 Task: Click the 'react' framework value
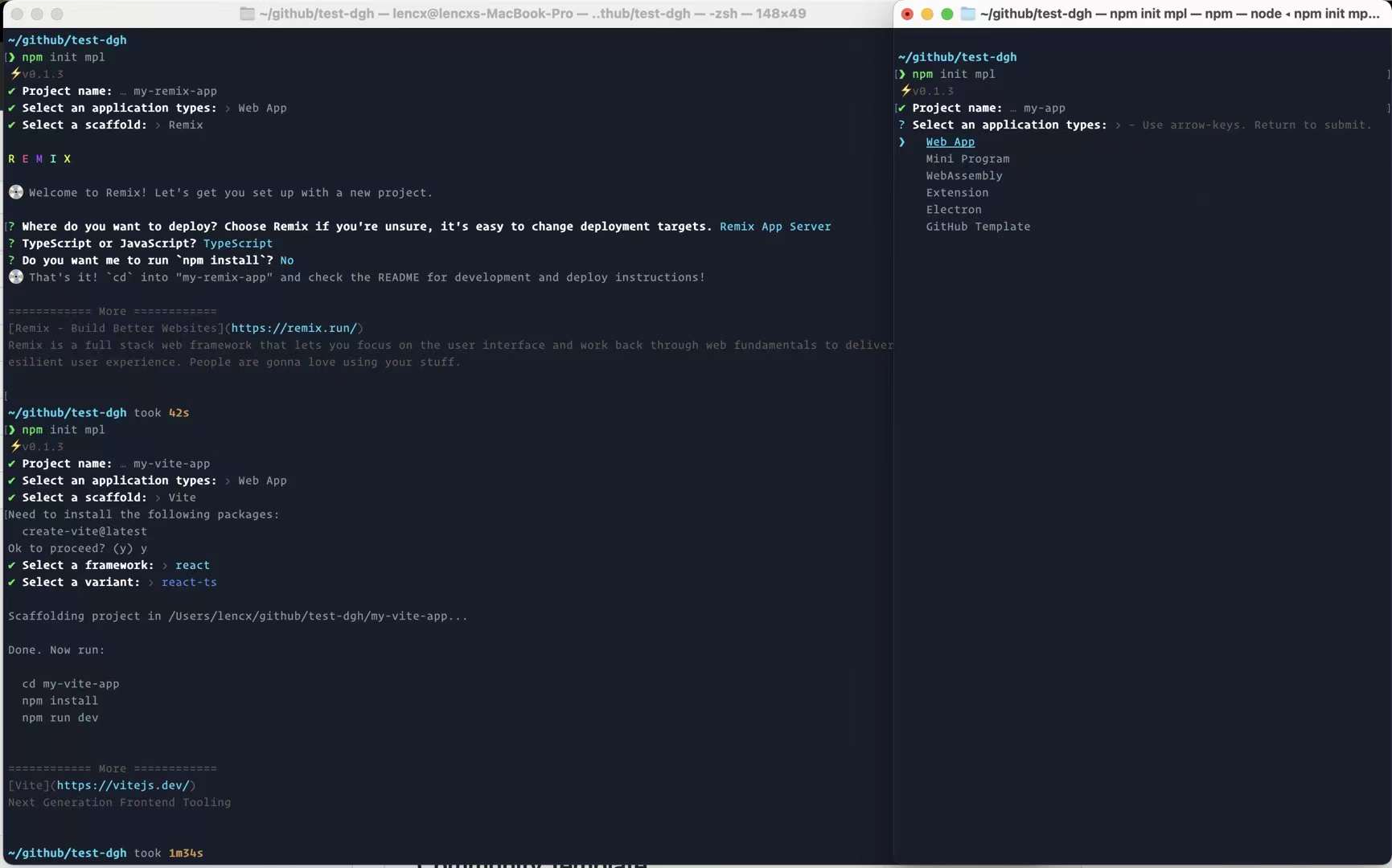point(192,566)
